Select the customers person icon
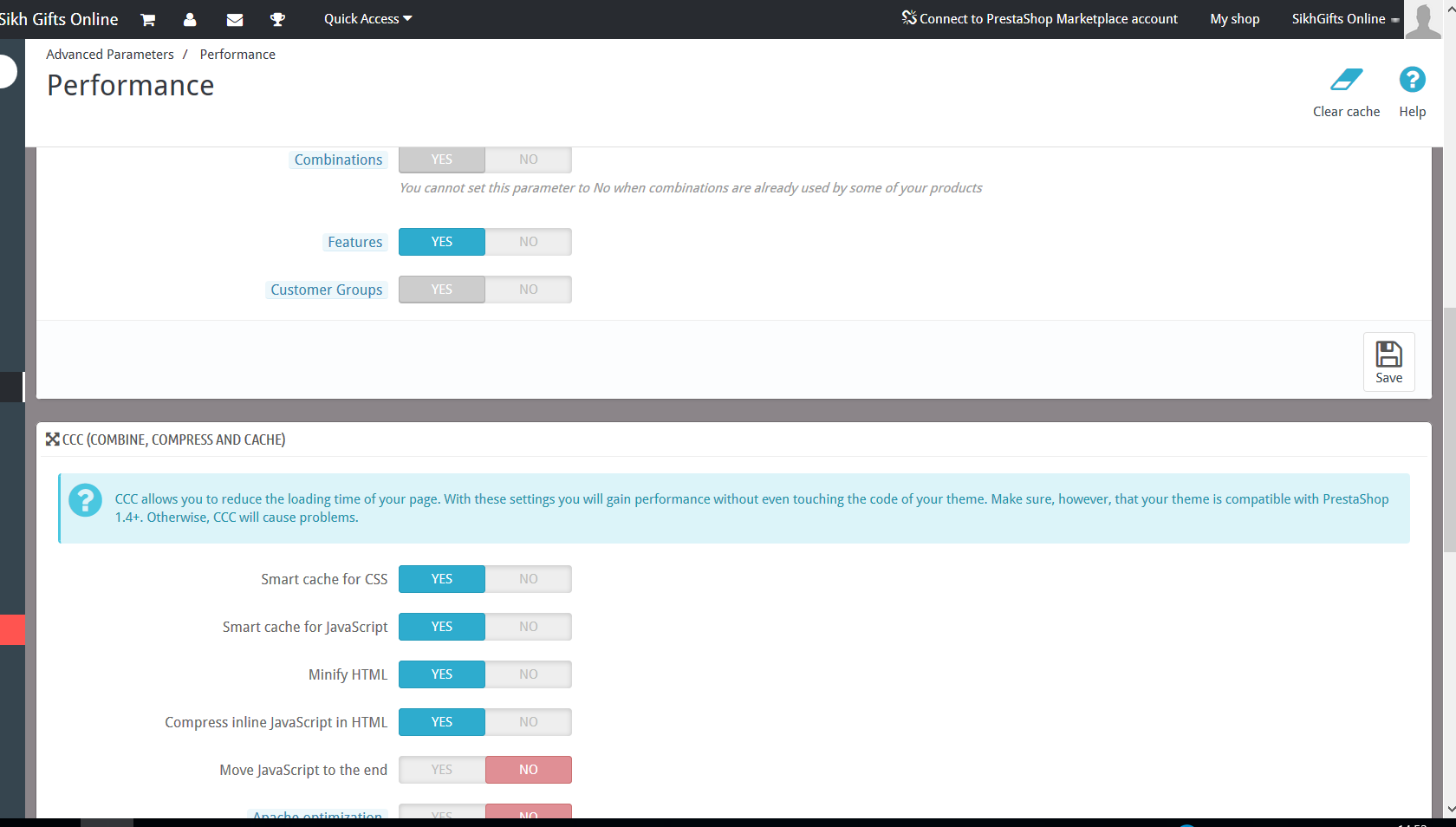The width and height of the screenshot is (1456, 827). pyautogui.click(x=191, y=19)
